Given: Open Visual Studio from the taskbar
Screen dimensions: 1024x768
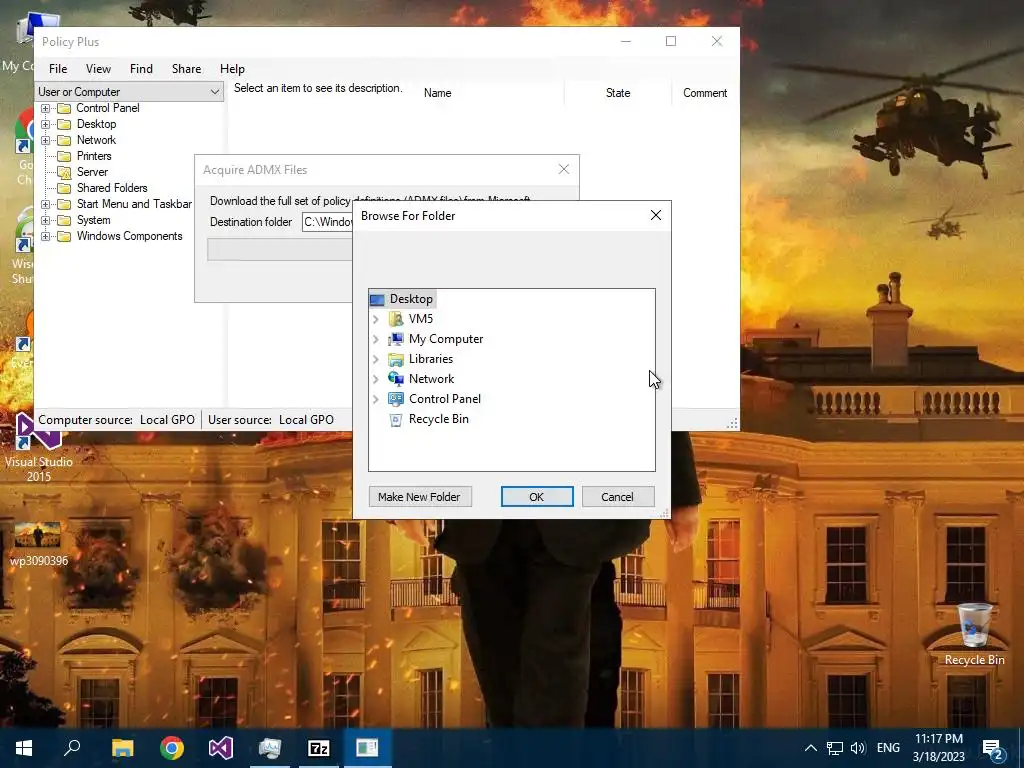Looking at the screenshot, I should 221,748.
